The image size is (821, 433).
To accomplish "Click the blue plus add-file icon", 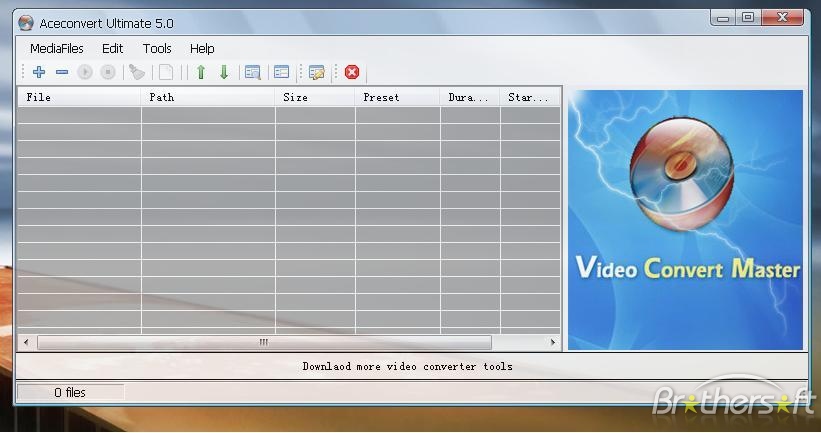I will [x=39, y=72].
